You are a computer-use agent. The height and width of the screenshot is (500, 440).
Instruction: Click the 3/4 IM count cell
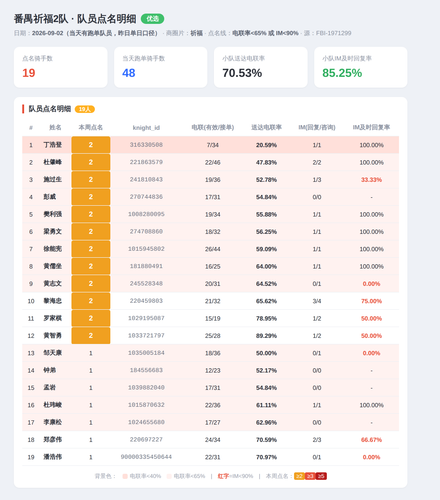[x=317, y=301]
